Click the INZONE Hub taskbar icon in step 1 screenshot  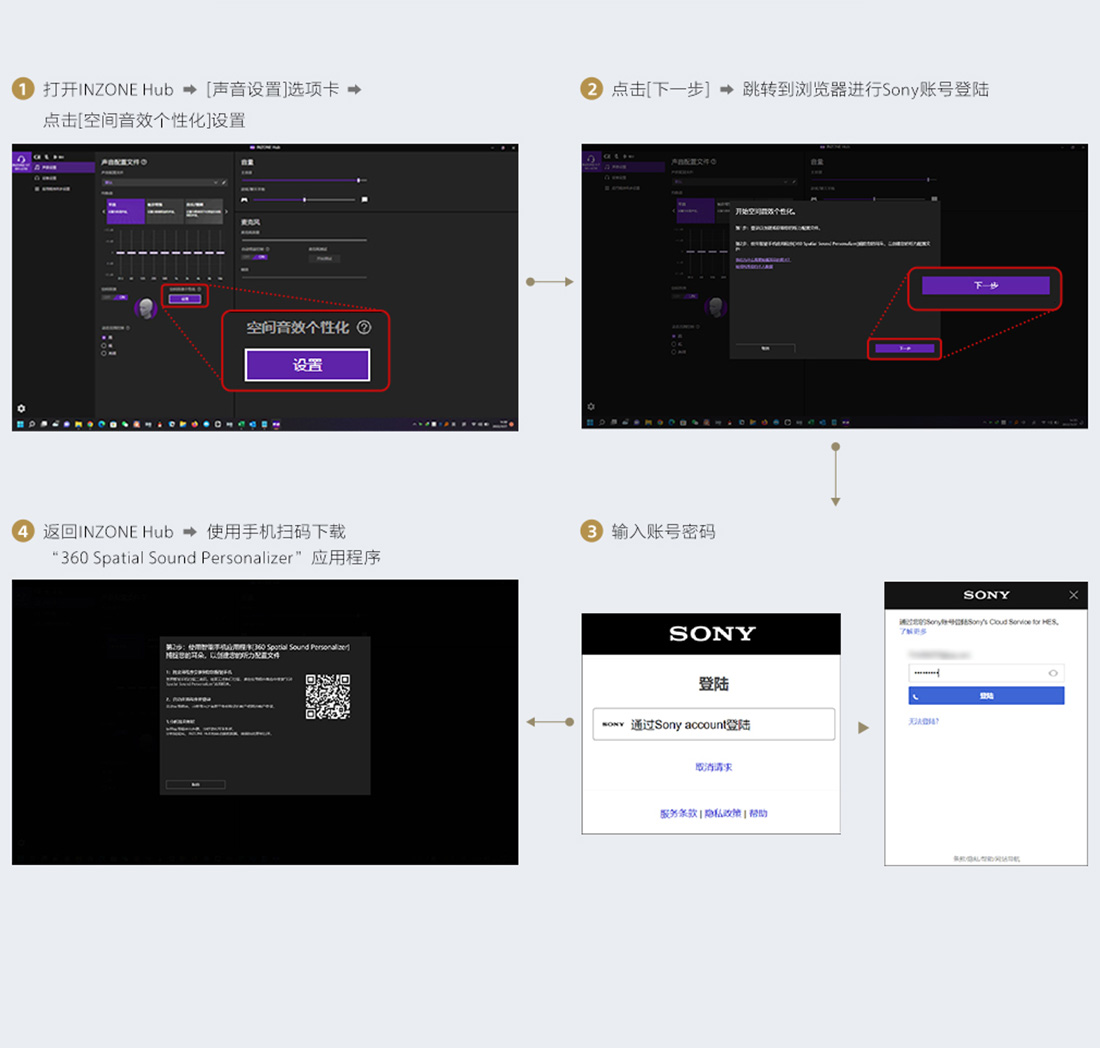276,424
